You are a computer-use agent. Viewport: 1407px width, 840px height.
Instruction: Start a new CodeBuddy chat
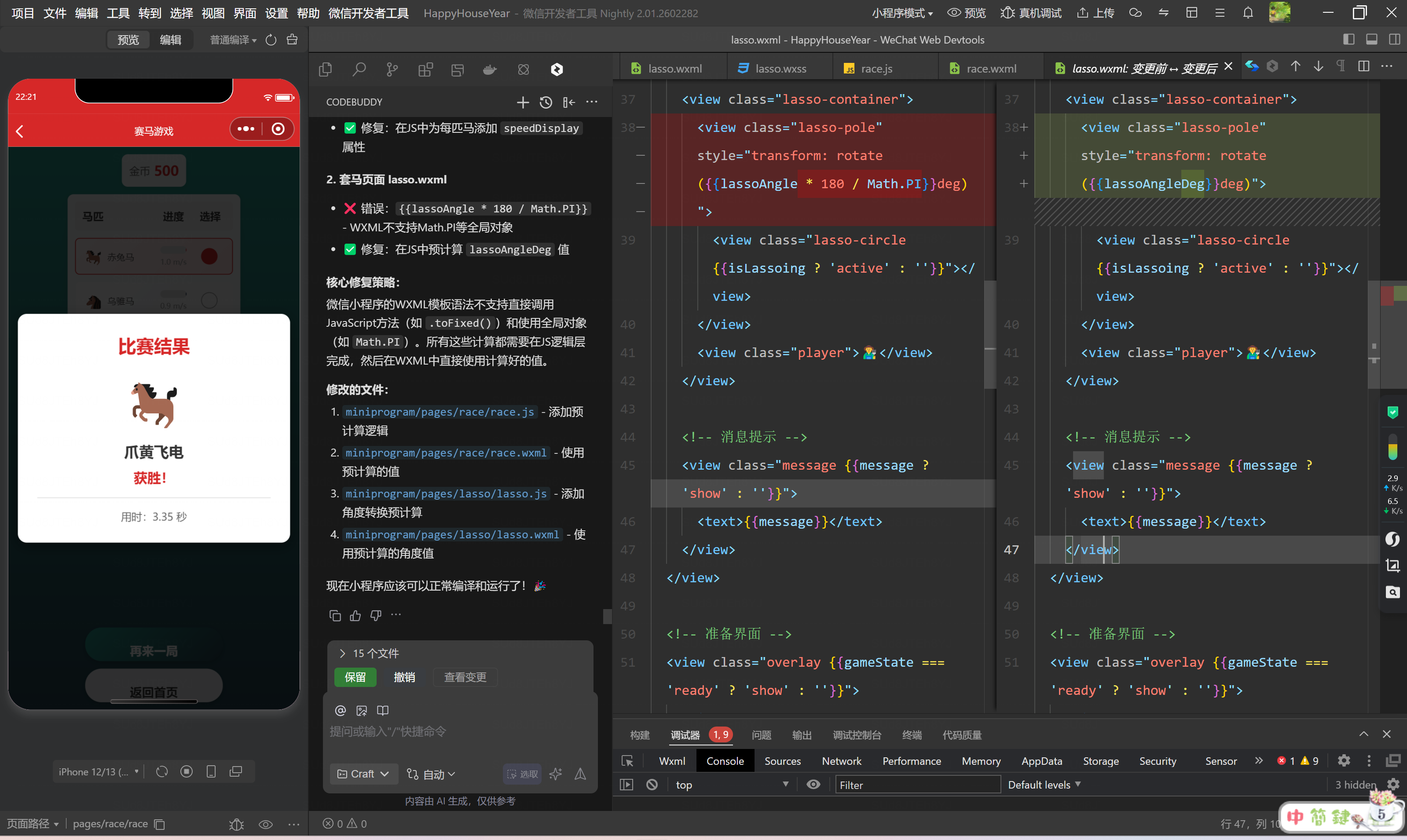(523, 102)
